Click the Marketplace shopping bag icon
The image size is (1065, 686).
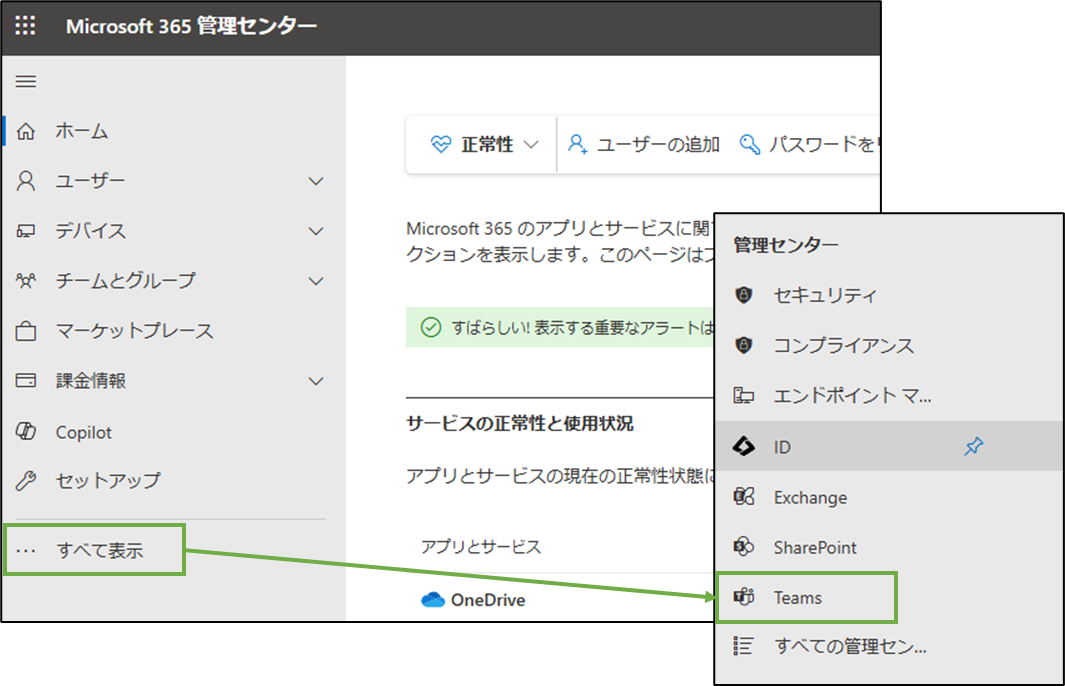click(x=26, y=331)
